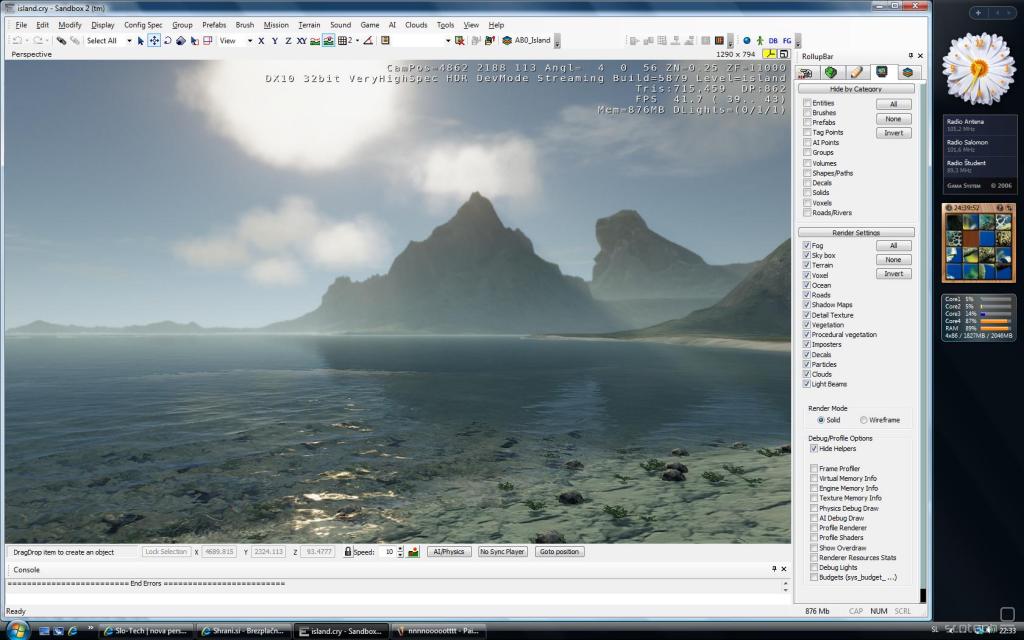The height and width of the screenshot is (640, 1024).
Task: Collapse the Render Settings rollup
Action: click(856, 232)
